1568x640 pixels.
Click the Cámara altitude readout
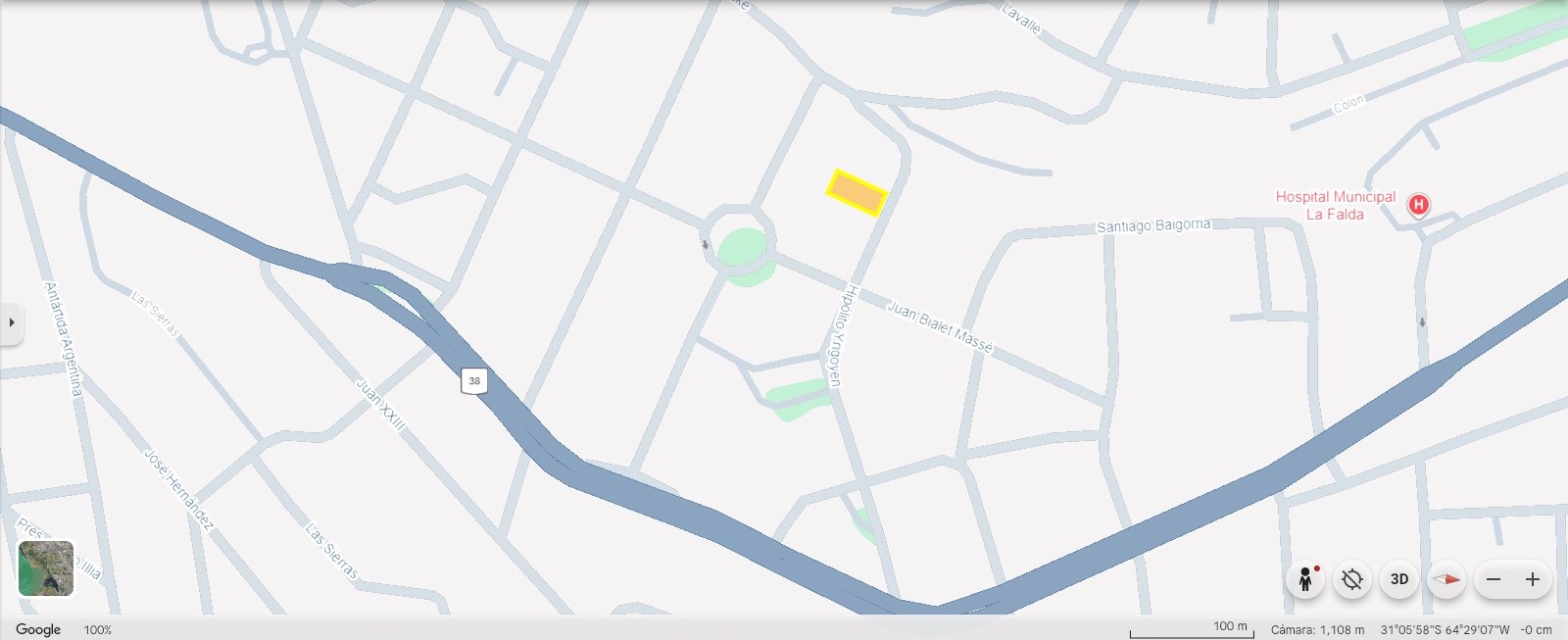[x=1317, y=630]
